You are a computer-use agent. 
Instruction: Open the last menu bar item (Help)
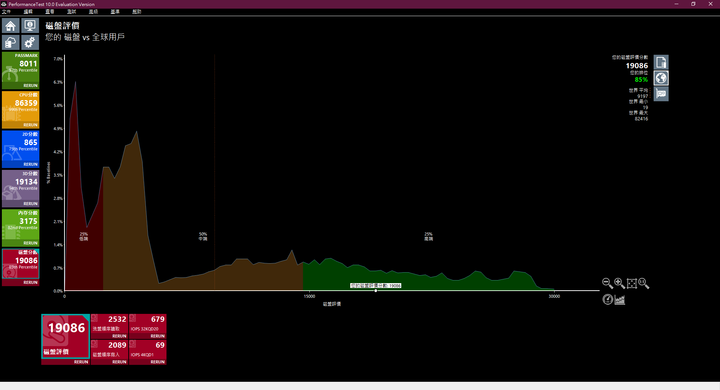(137, 11)
